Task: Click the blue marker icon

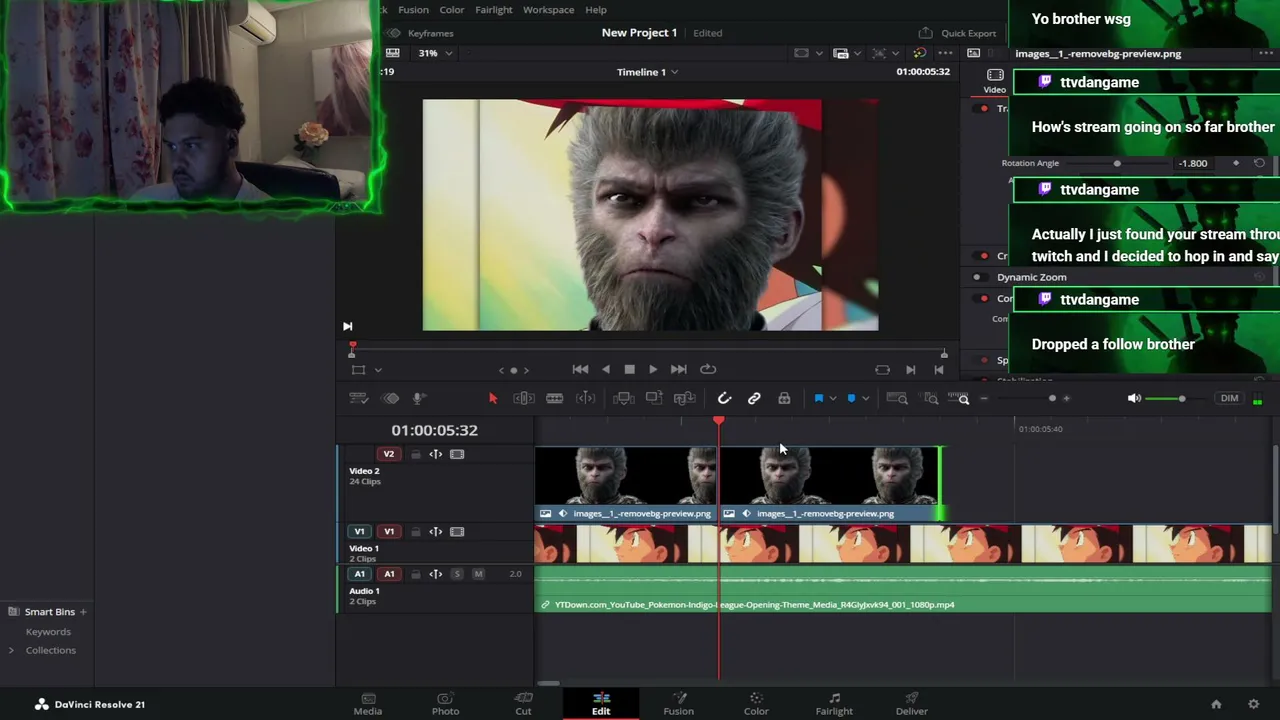Action: point(851,398)
